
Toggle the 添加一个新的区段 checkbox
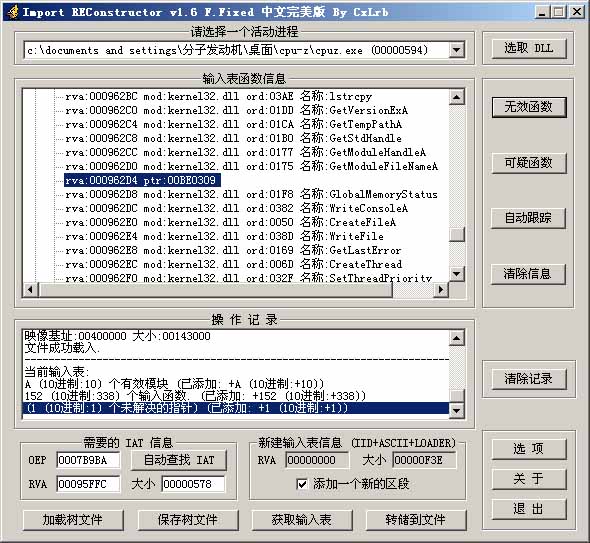pos(302,484)
